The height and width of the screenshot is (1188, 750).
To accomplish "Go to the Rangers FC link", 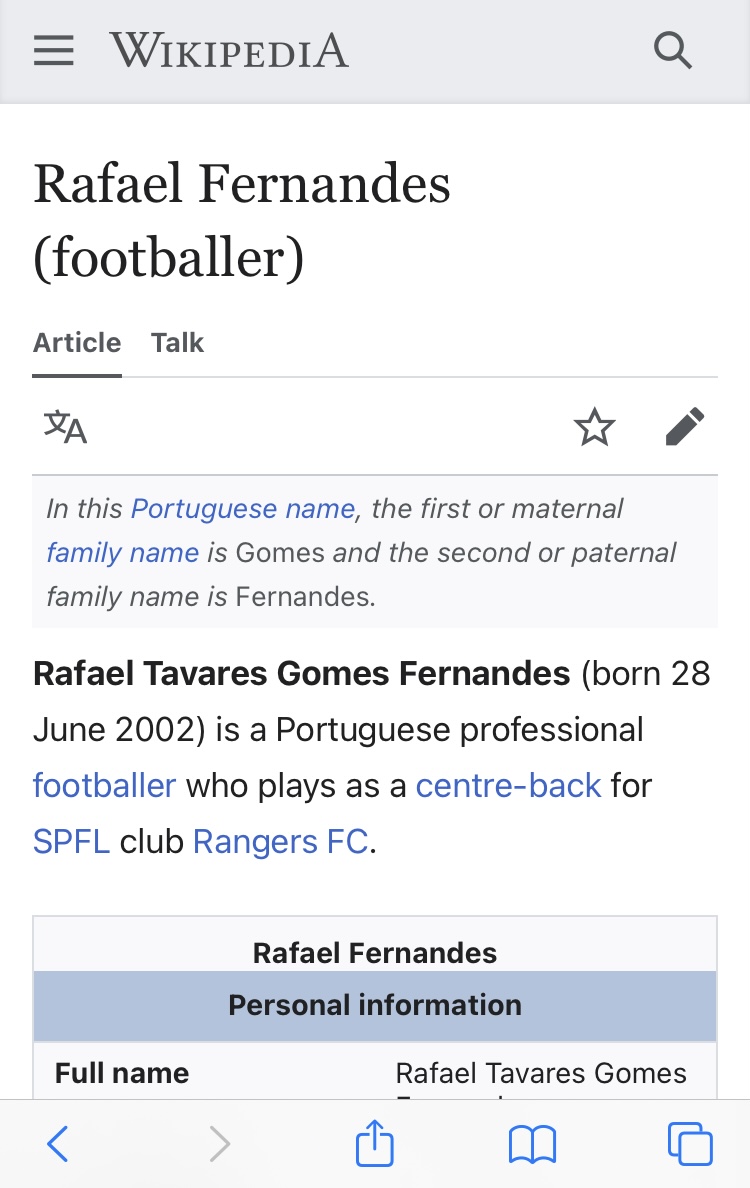I will [281, 842].
